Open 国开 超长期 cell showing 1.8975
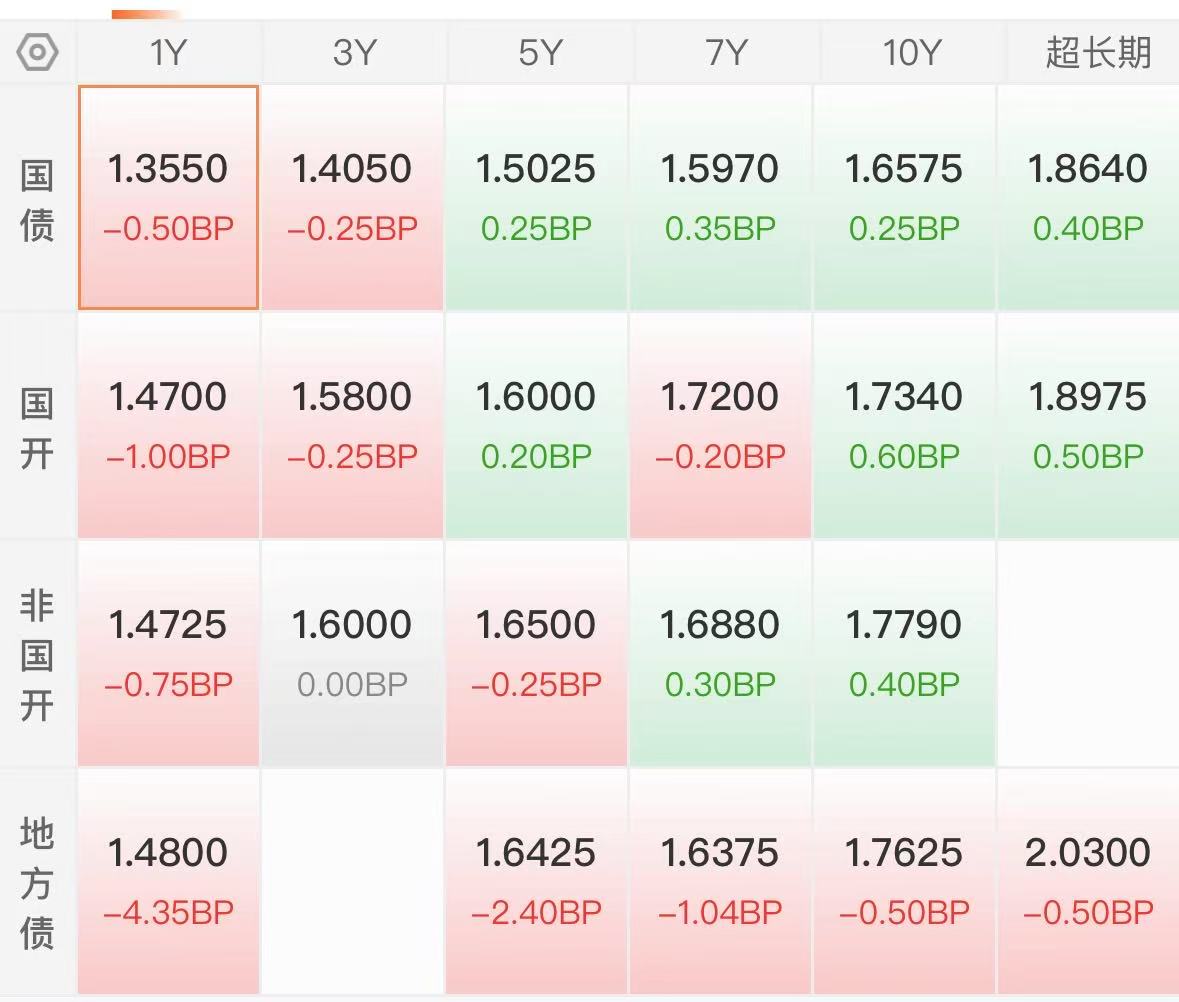Viewport: 1179px width, 1002px height. pos(1088,425)
